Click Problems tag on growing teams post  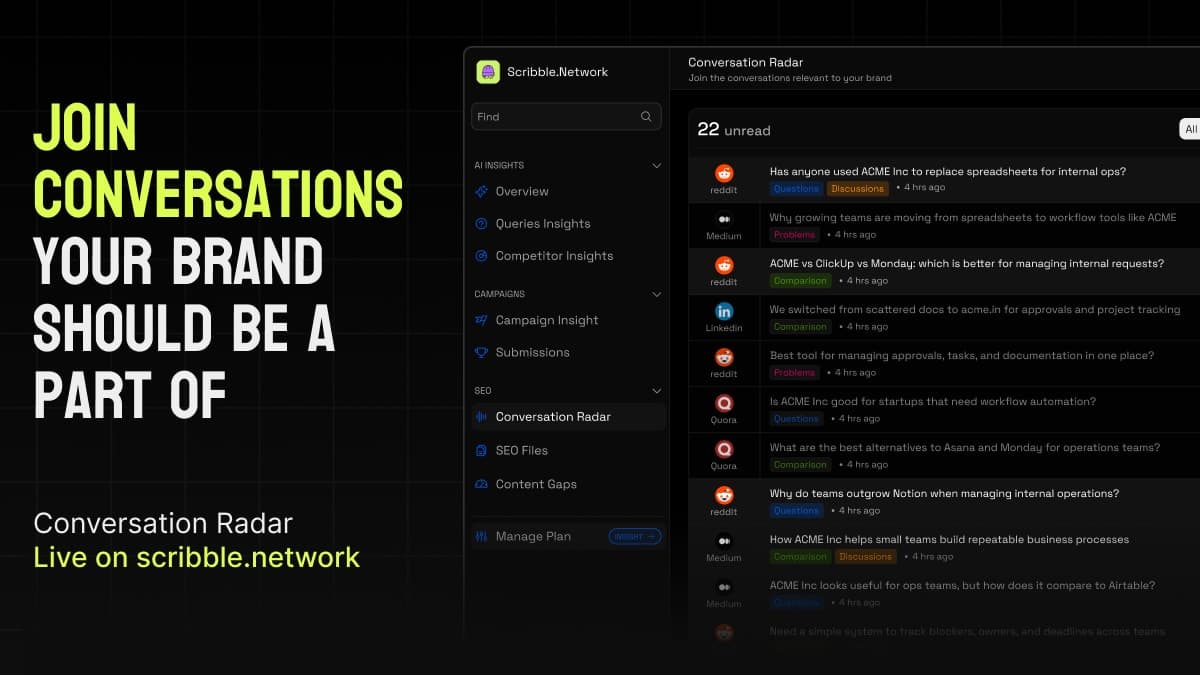[794, 234]
